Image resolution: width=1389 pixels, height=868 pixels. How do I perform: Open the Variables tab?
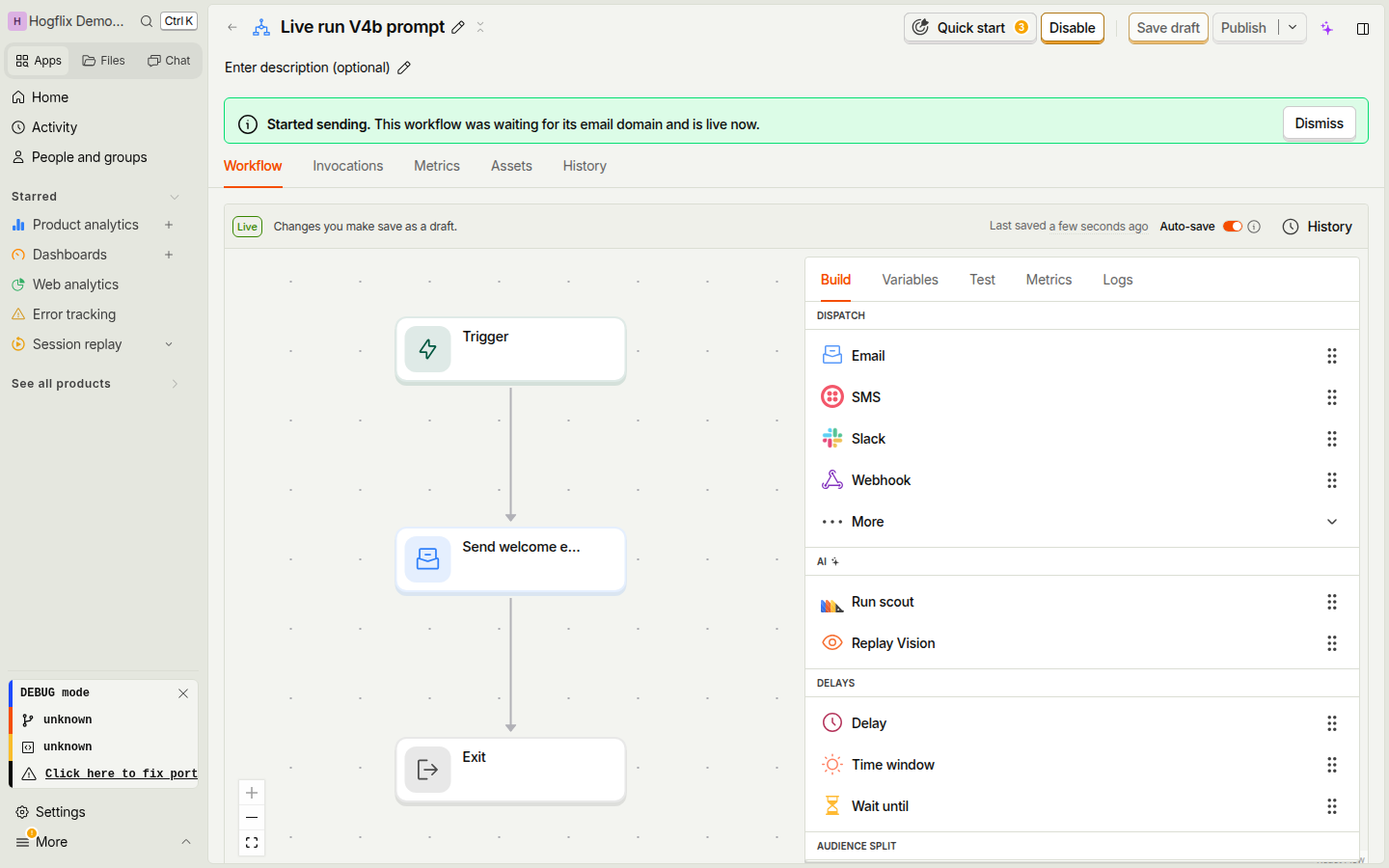point(910,280)
